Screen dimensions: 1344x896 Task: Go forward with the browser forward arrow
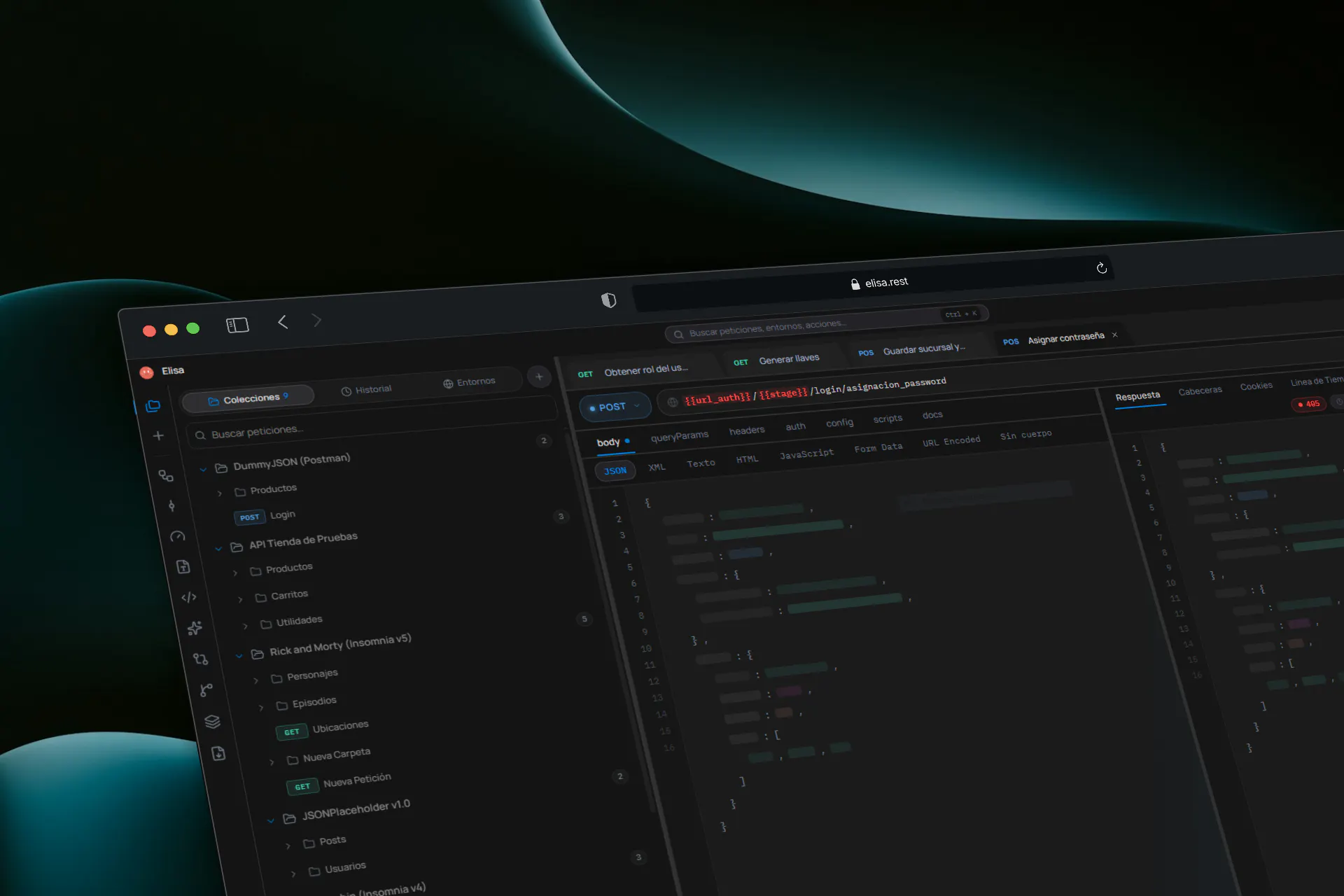tap(316, 321)
